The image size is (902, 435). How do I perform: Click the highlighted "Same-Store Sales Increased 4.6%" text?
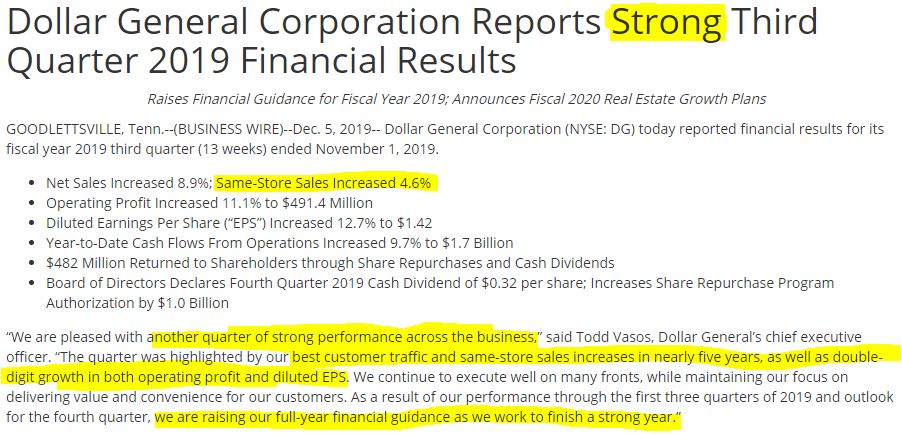(x=323, y=183)
